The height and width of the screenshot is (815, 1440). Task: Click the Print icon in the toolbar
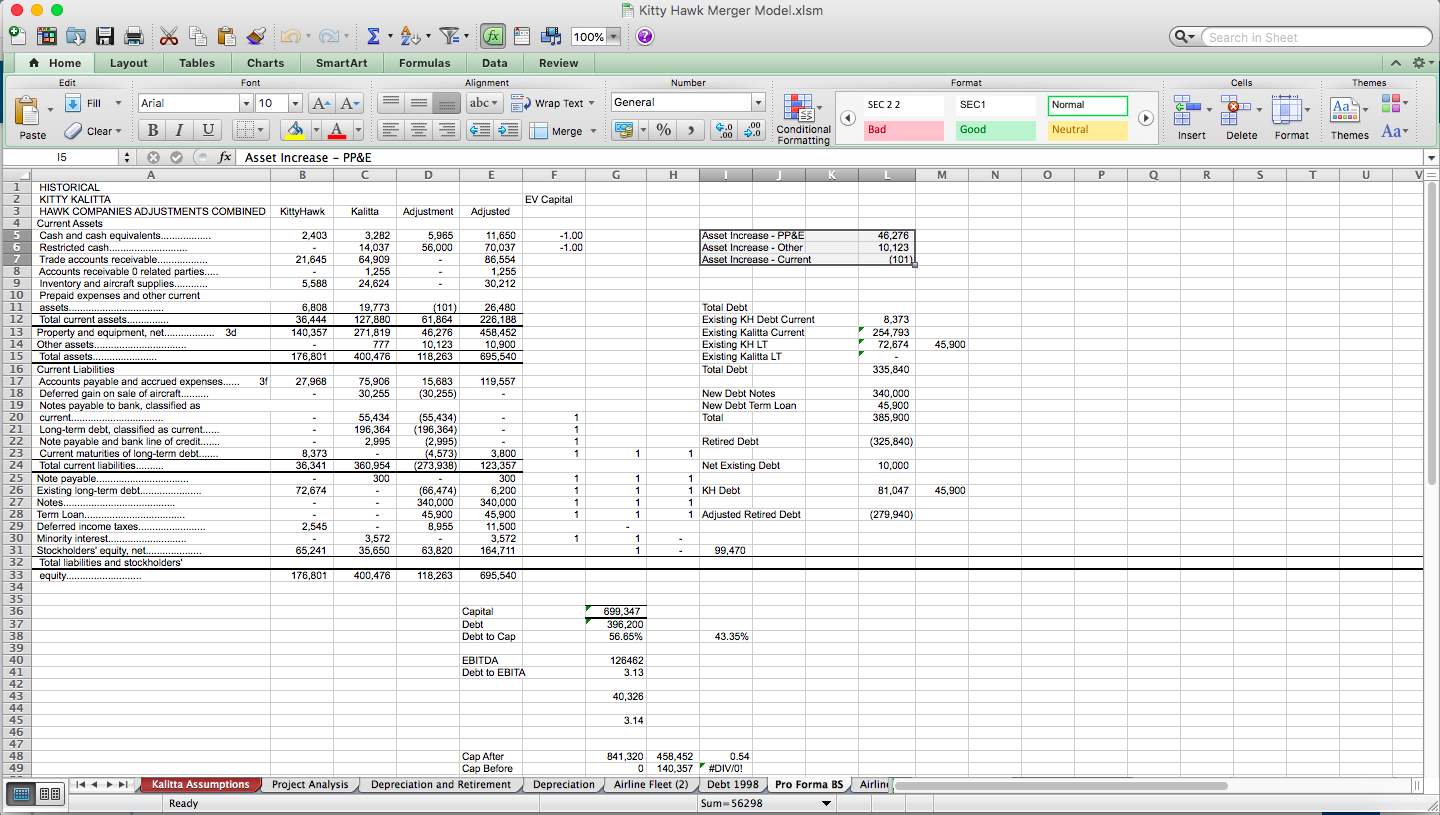tap(132, 35)
